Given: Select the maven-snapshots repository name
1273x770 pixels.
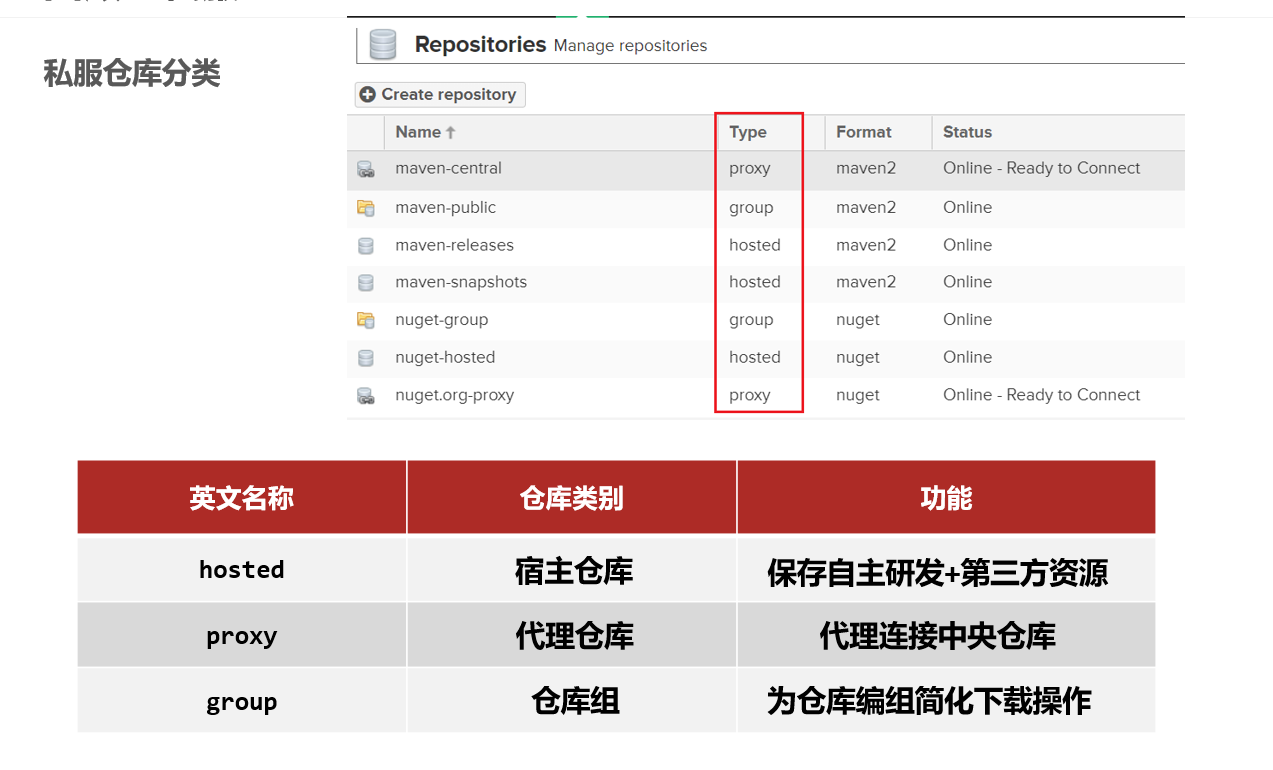Looking at the screenshot, I should (461, 282).
